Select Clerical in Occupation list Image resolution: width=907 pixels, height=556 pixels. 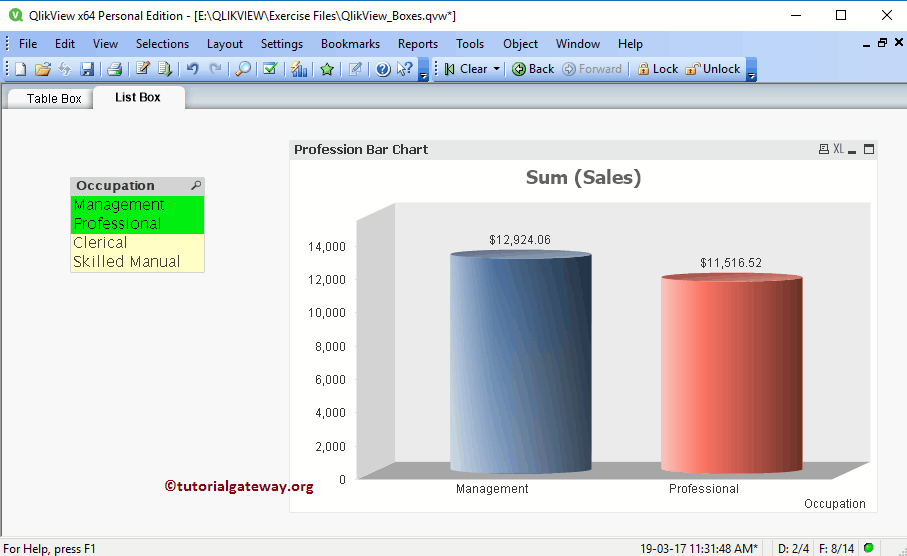(x=138, y=243)
